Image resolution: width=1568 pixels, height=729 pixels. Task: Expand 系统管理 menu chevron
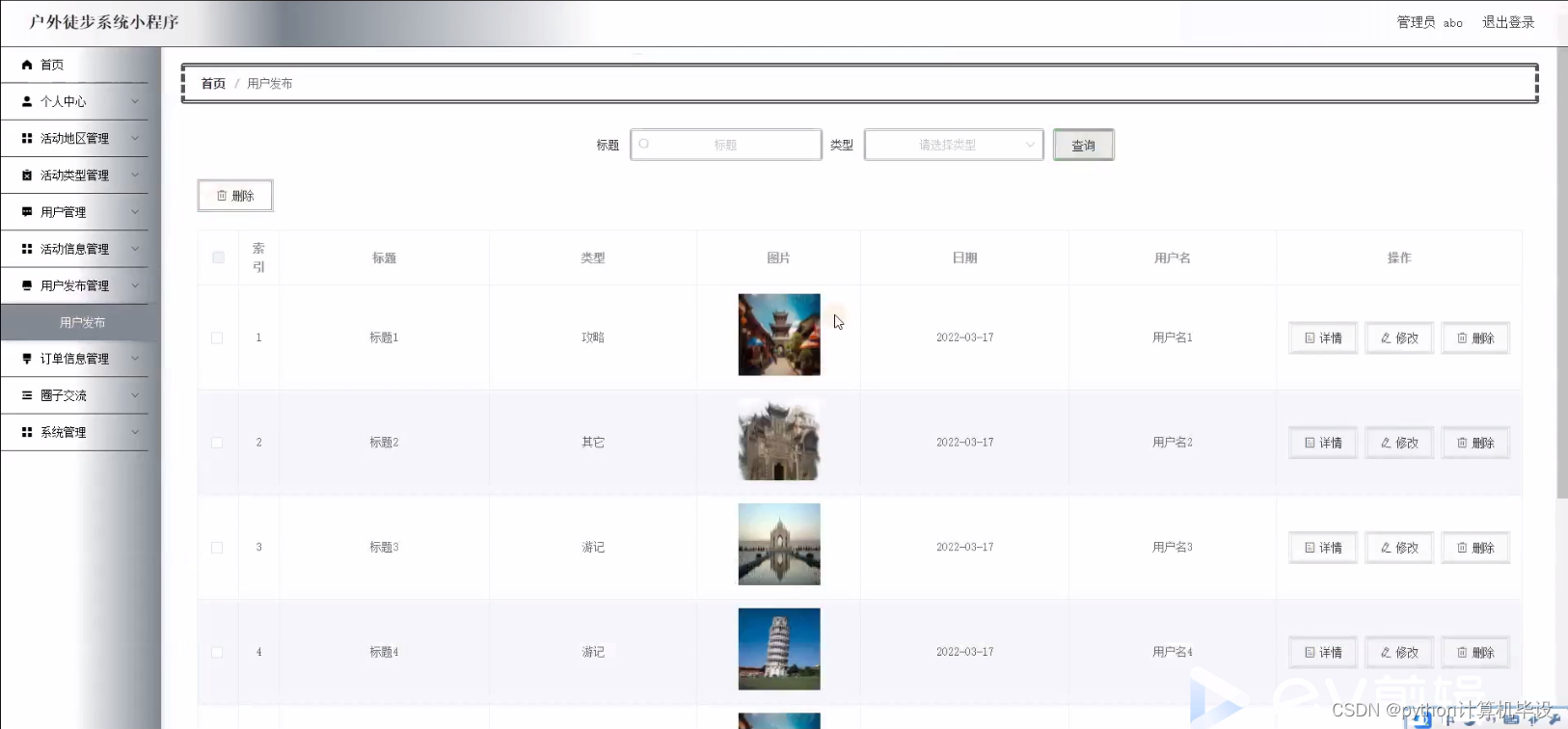click(135, 432)
